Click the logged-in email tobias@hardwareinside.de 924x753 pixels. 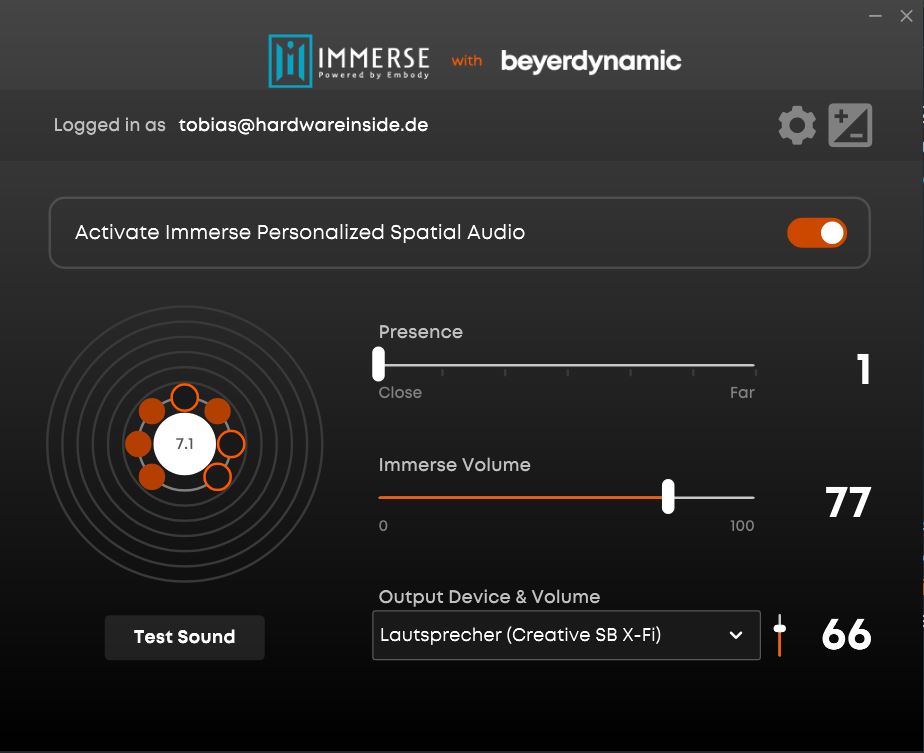pyautogui.click(x=303, y=125)
